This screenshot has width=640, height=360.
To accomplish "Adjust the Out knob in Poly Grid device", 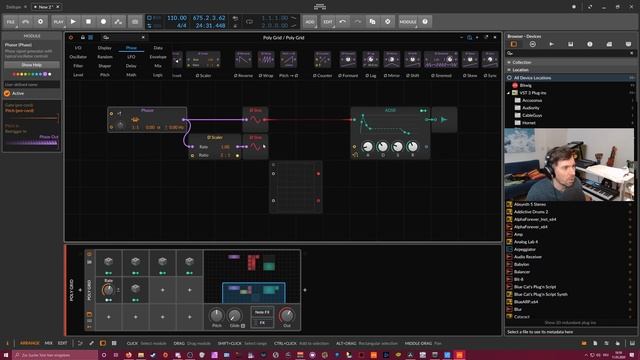I will pos(287,315).
